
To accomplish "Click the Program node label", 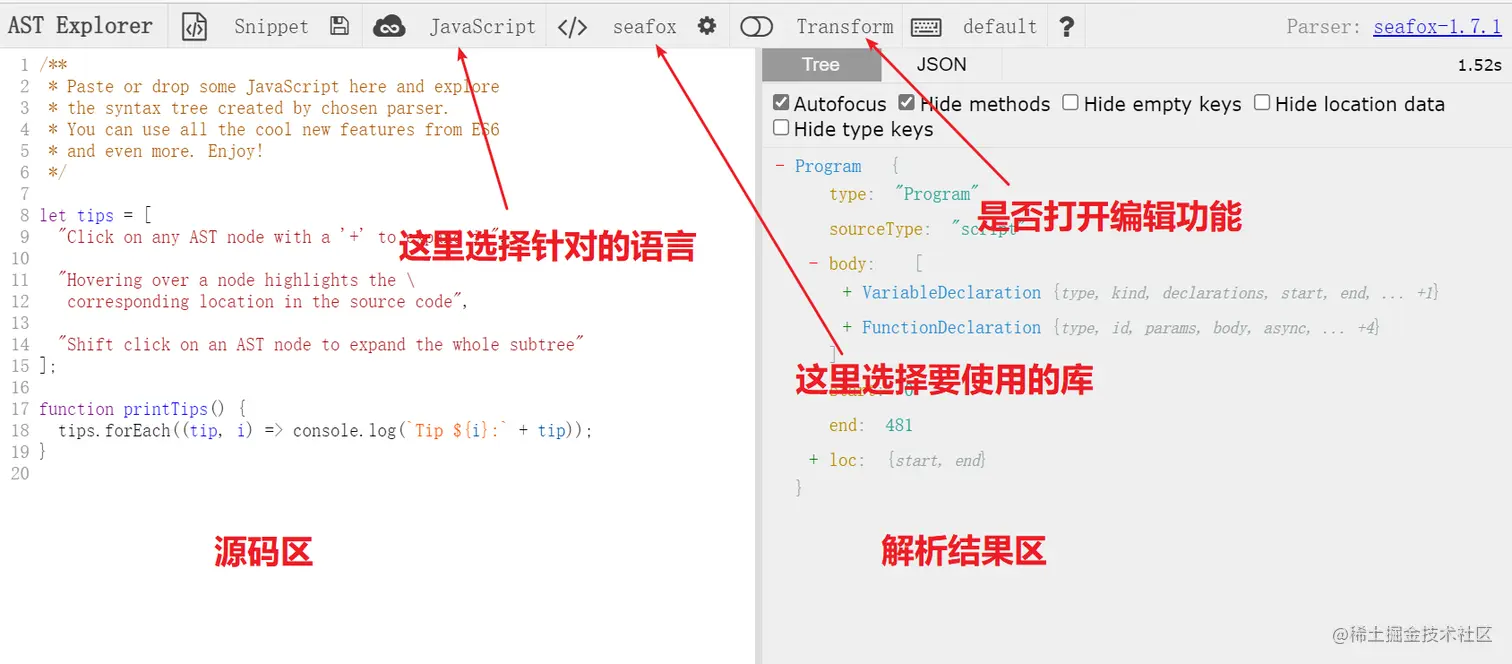I will [x=828, y=166].
